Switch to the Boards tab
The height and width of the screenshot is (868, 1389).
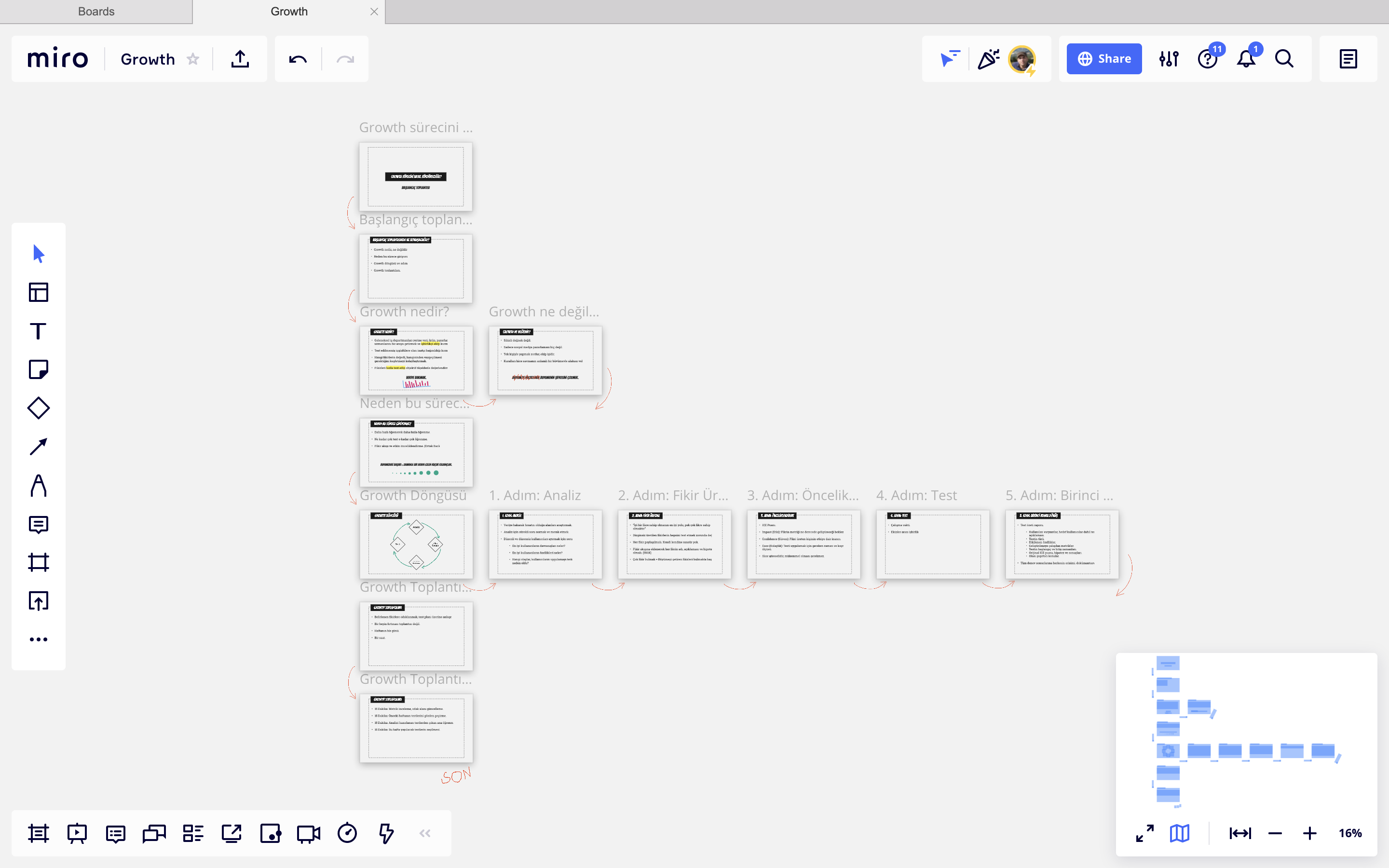(x=96, y=12)
